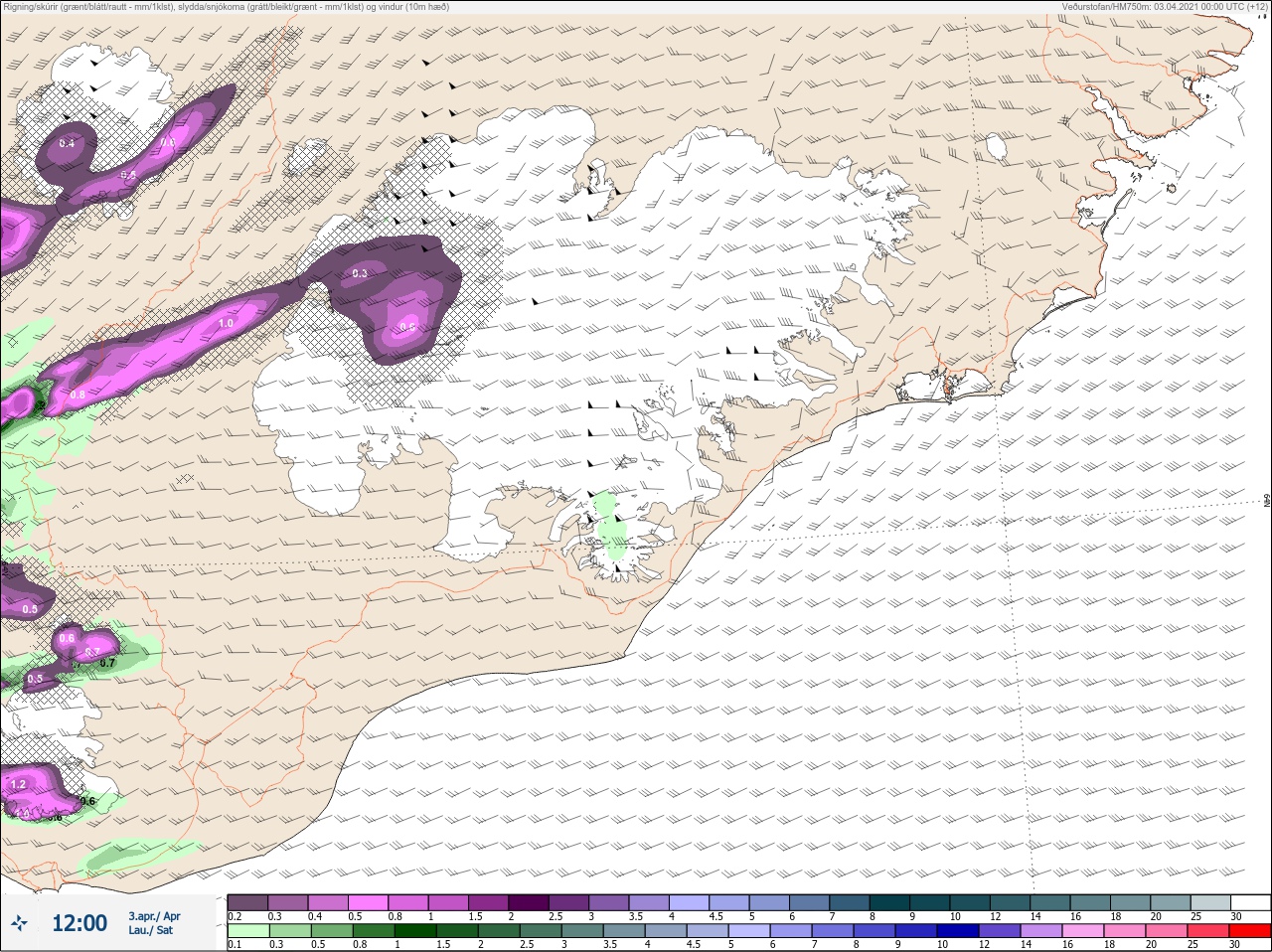Select lower legend swatch labeled 0.5

(332, 931)
